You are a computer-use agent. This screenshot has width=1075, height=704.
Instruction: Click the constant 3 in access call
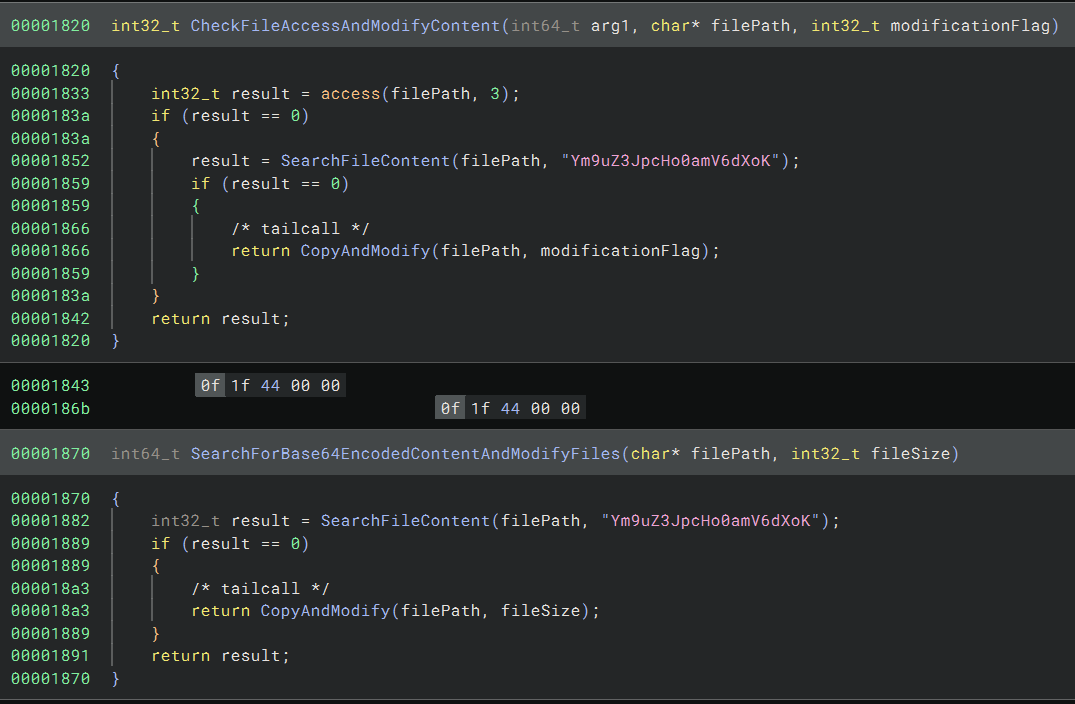coord(495,94)
